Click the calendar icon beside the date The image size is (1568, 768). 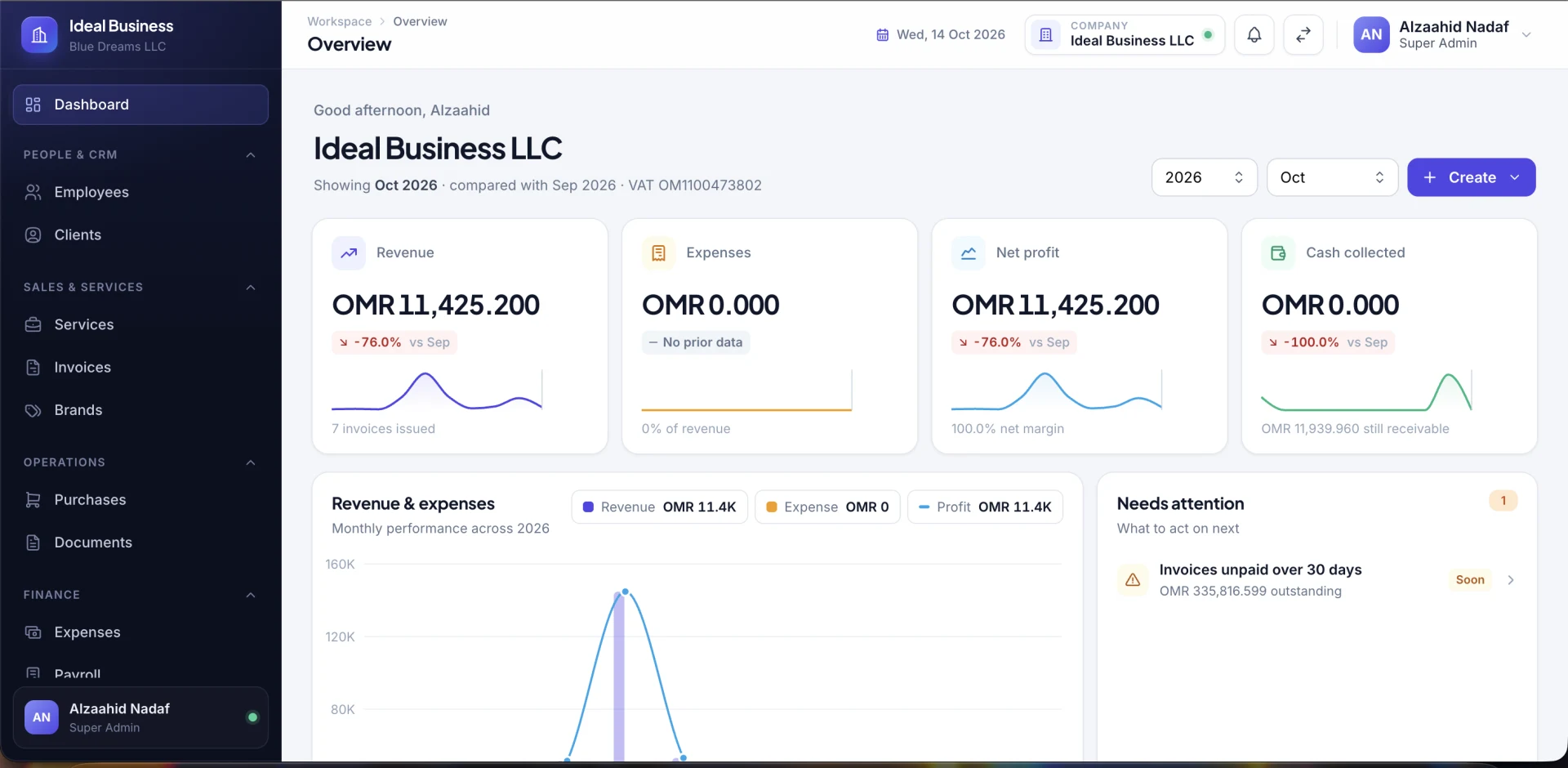(882, 35)
